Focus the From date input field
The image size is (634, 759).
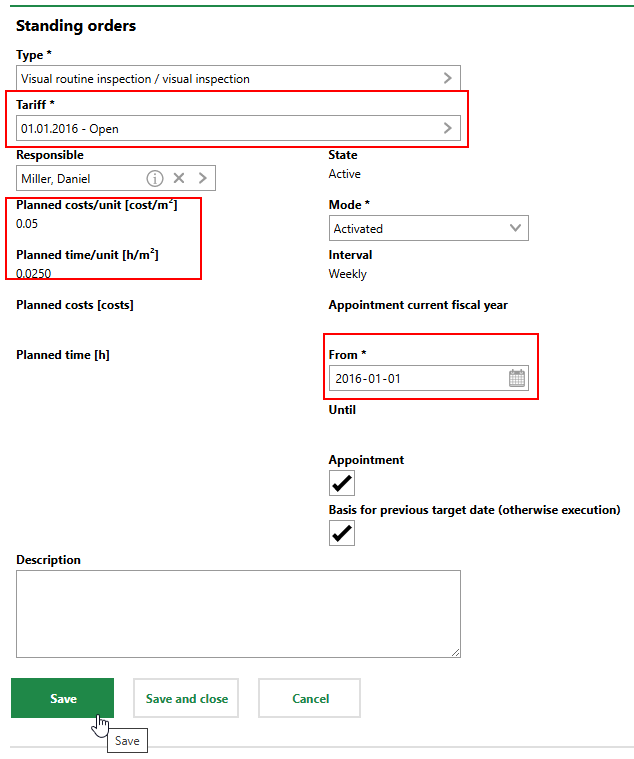coord(415,379)
